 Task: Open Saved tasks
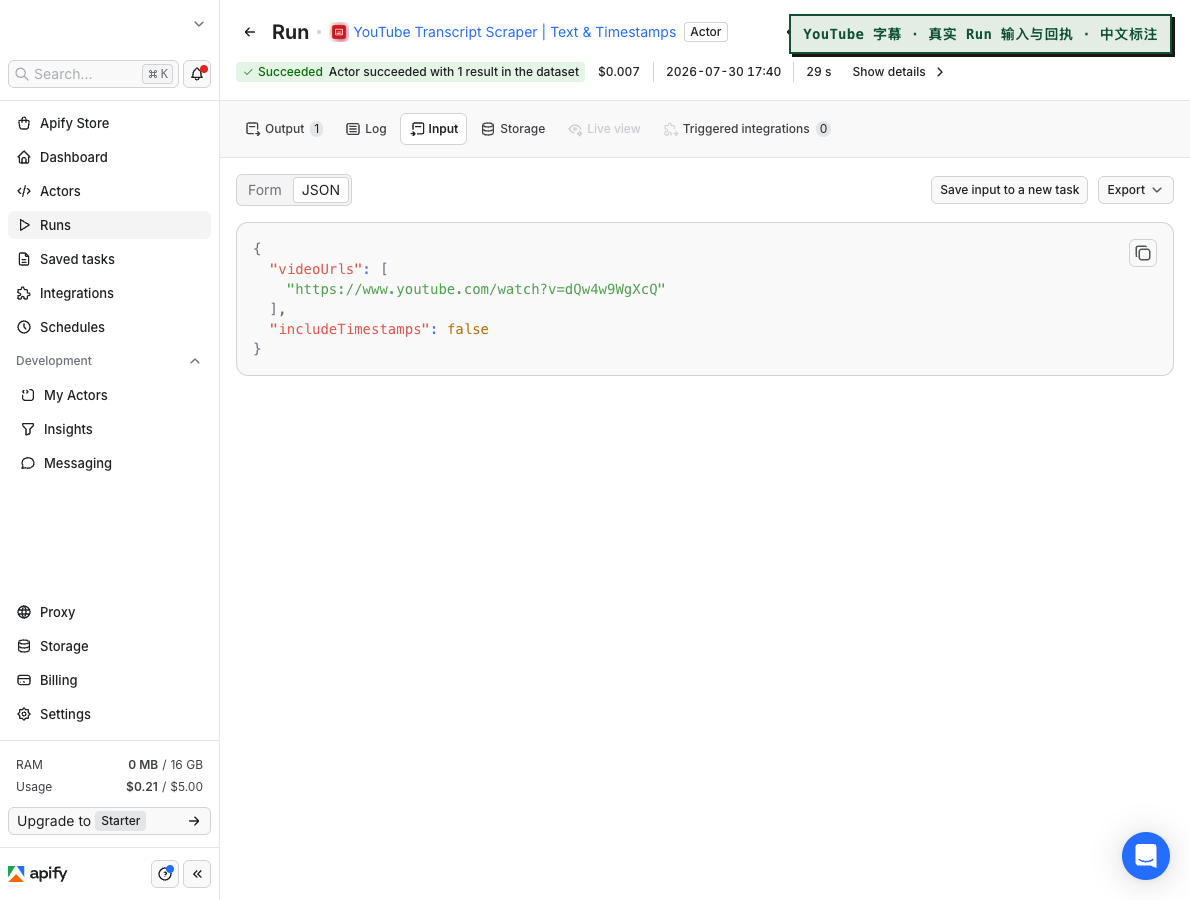coord(109,260)
